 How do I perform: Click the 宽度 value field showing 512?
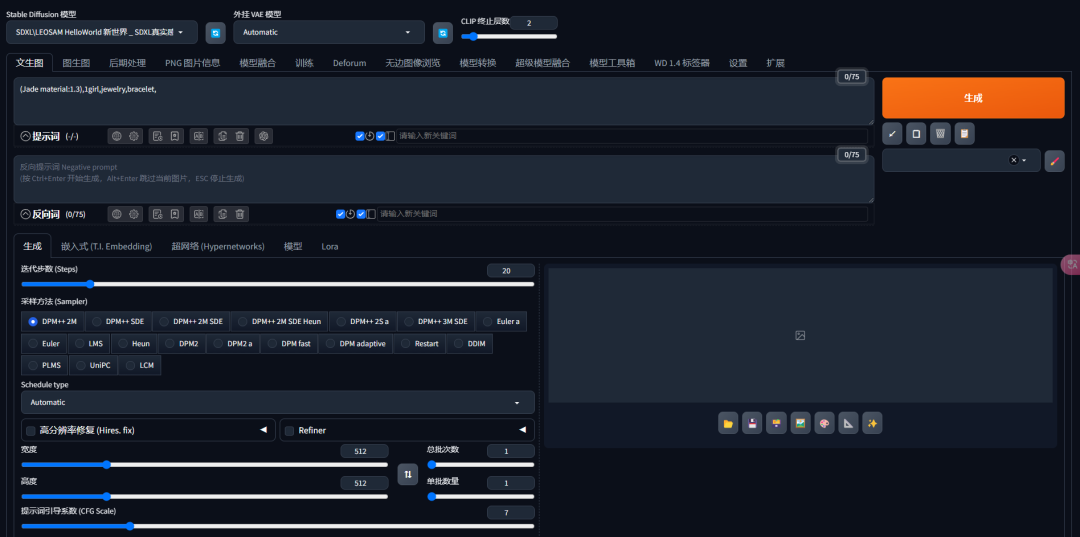(364, 452)
